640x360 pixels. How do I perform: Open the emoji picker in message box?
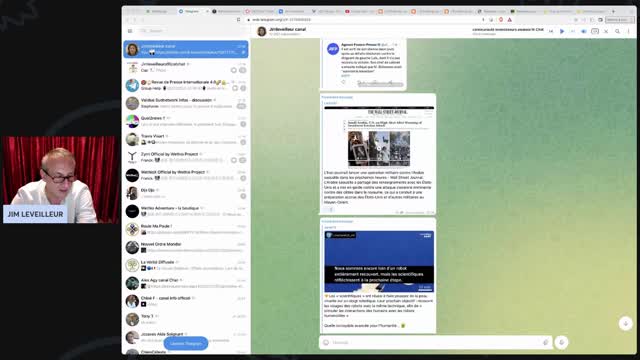326,342
